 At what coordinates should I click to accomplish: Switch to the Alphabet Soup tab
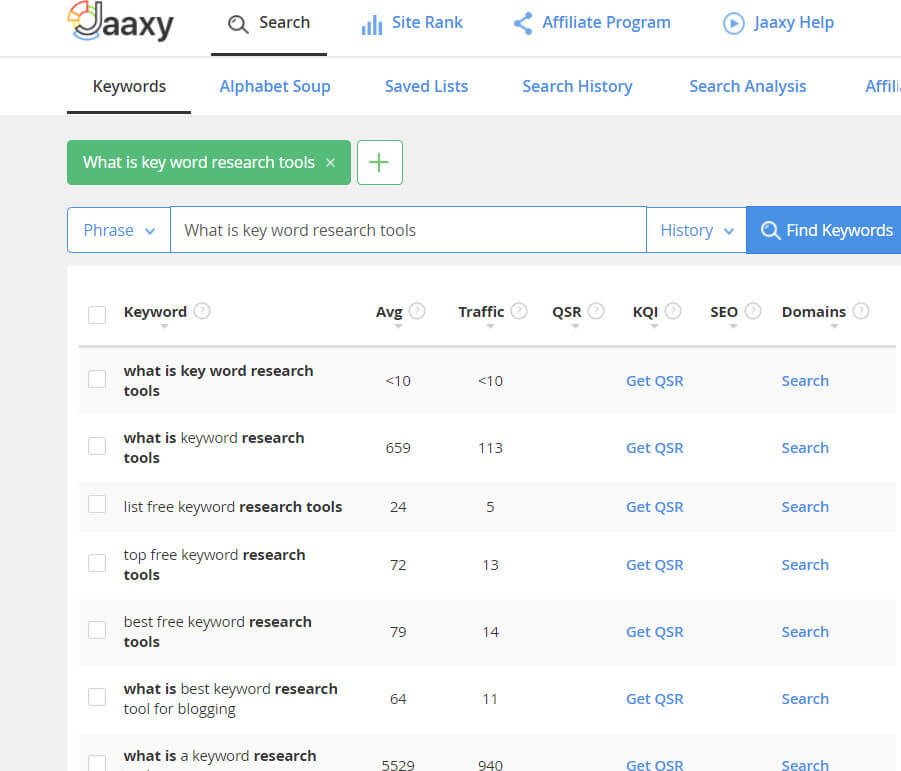275,87
